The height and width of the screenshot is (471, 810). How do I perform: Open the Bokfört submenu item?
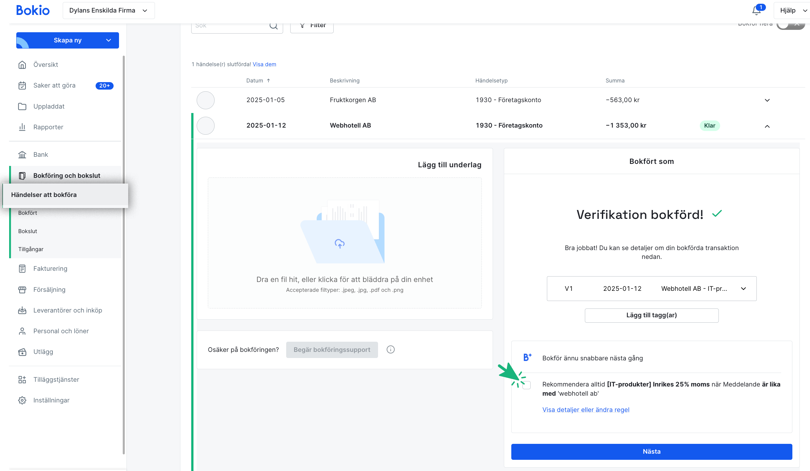point(28,213)
